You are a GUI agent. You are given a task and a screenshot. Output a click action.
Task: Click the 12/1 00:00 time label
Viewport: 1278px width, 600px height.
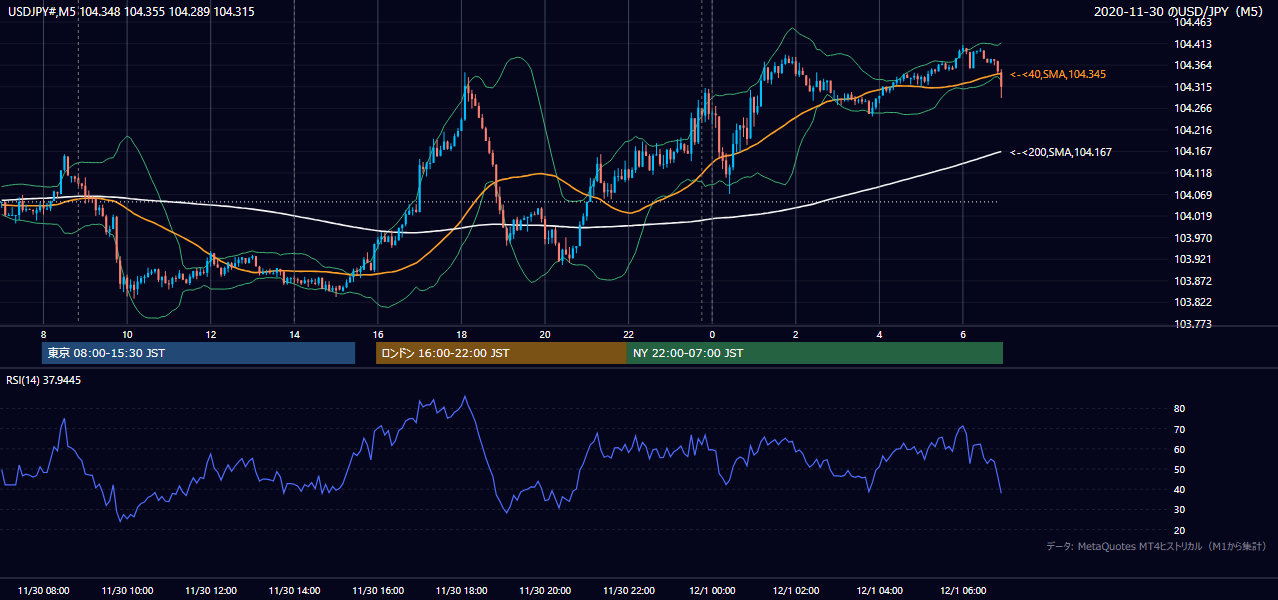pos(712,591)
